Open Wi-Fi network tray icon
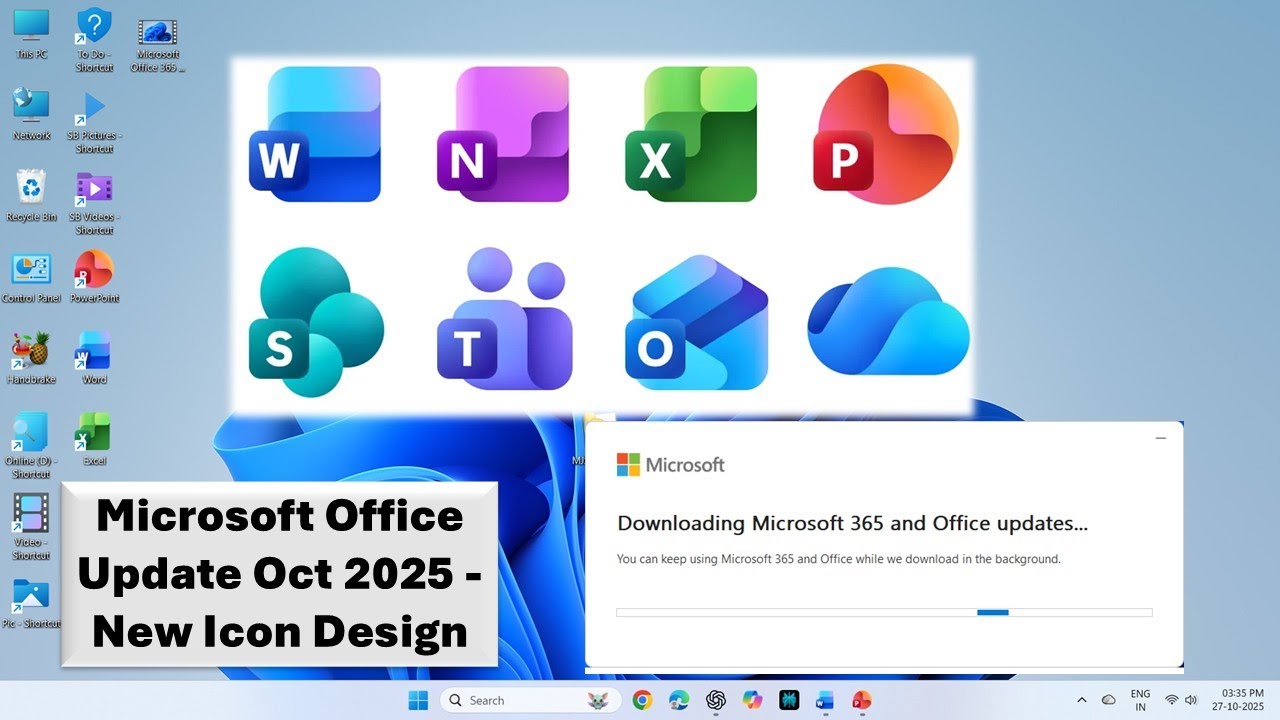This screenshot has height=720, width=1280. 1172,700
